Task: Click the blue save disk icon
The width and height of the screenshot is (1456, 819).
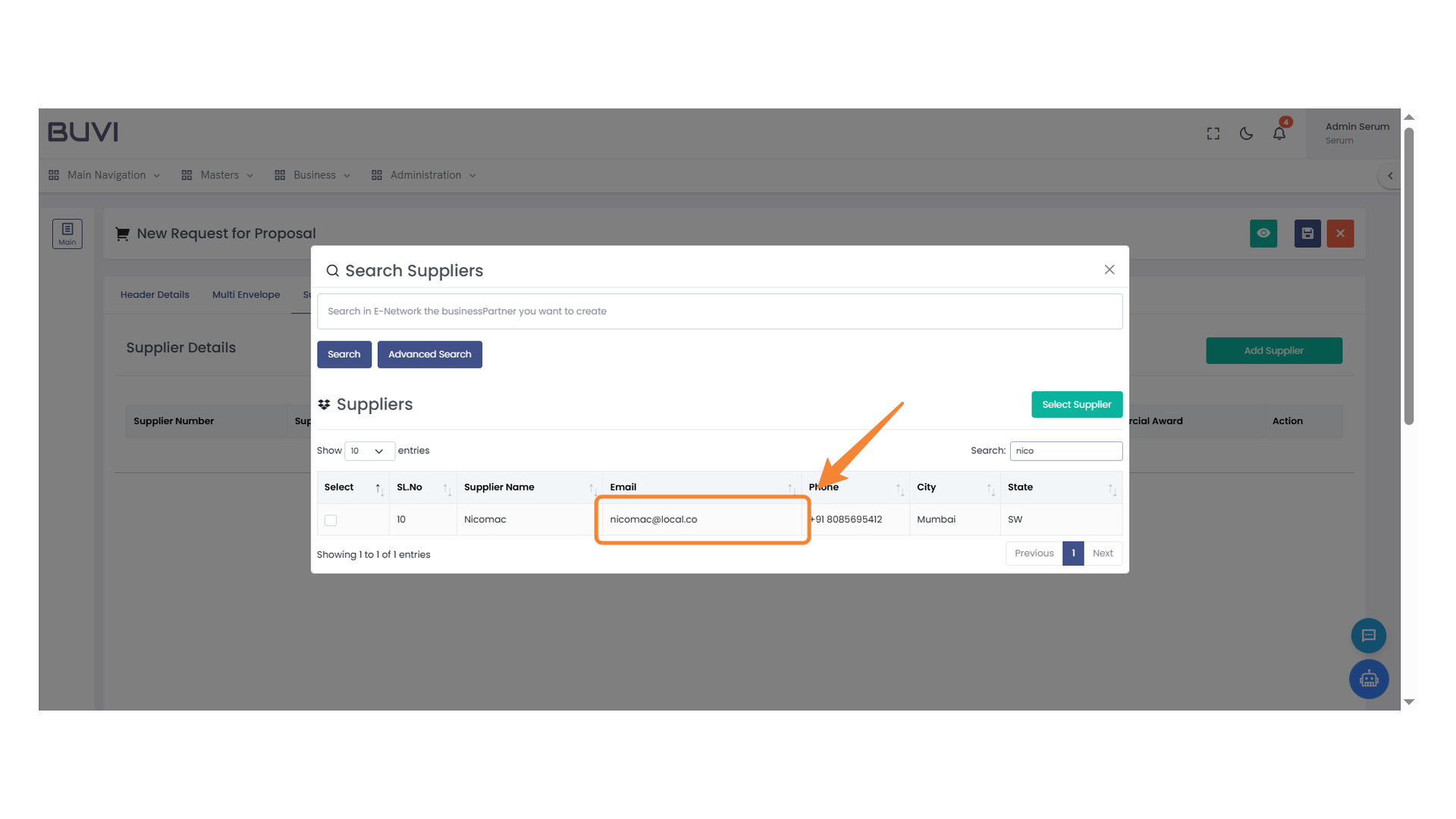Action: (1307, 234)
